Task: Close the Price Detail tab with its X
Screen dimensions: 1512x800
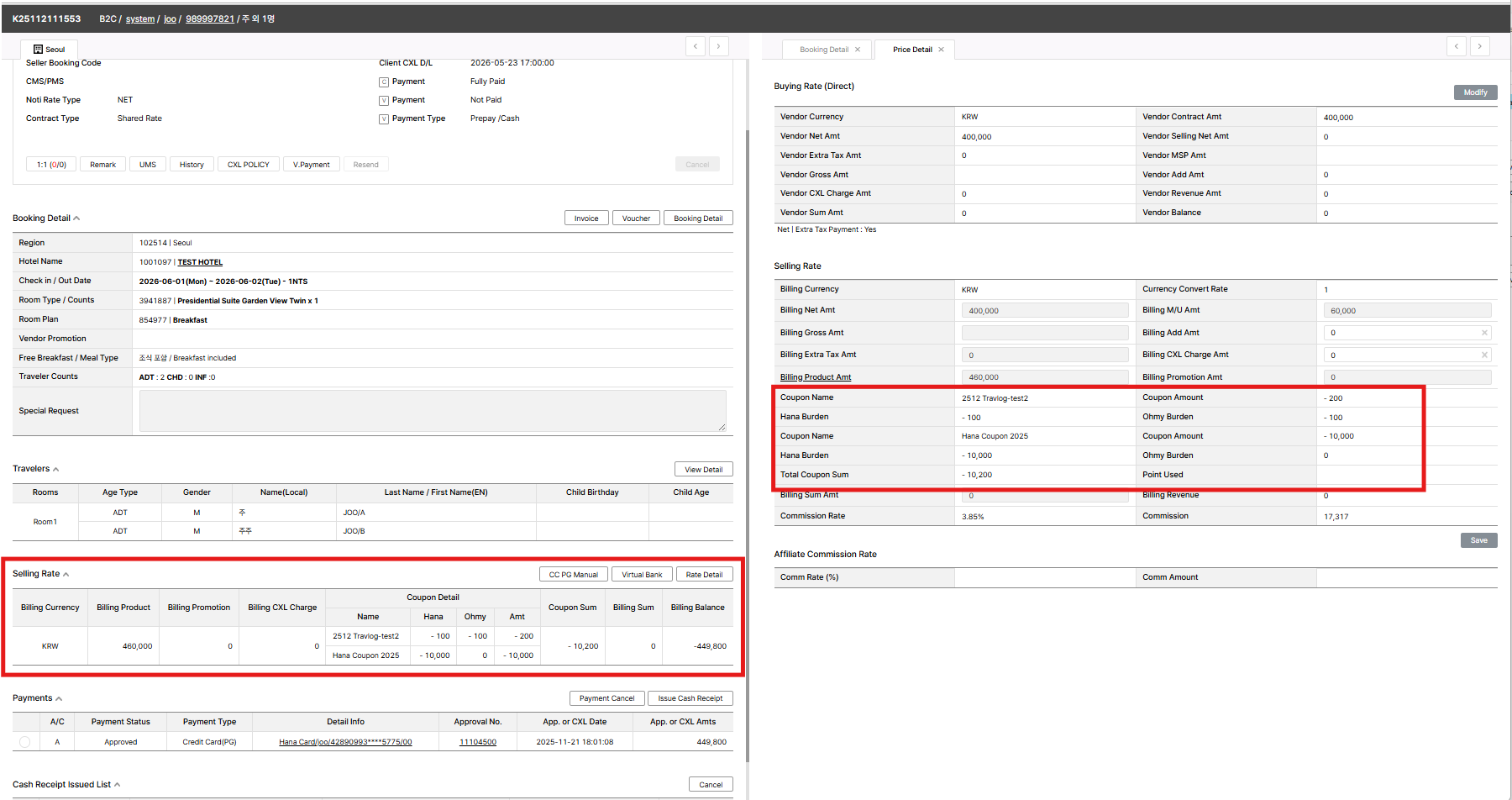Action: pyautogui.click(x=941, y=50)
